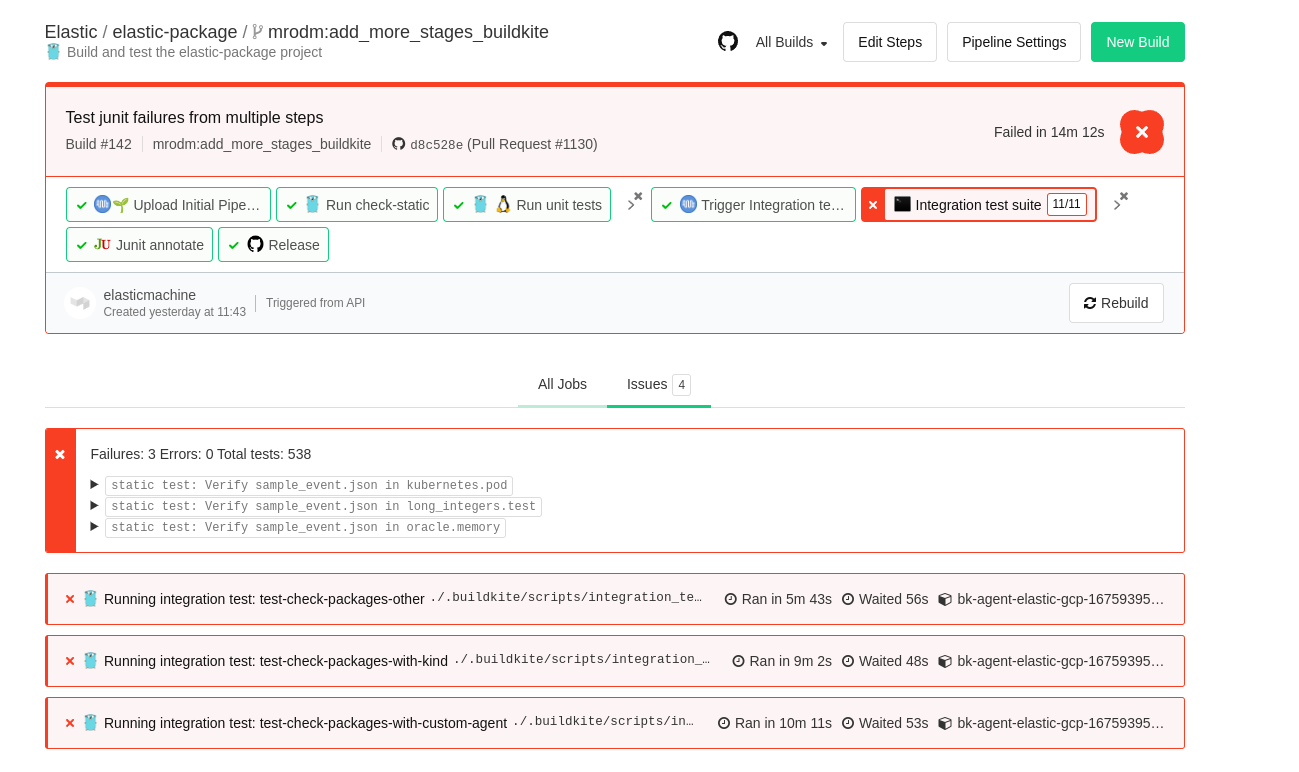Click the Edit Steps button
Screen dimensions: 1299x772
coord(890,42)
